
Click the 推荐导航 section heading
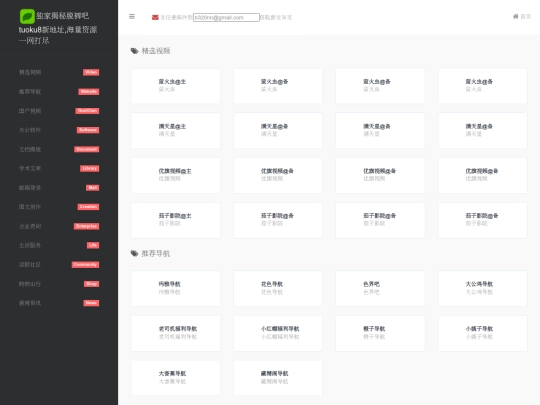pyautogui.click(x=156, y=254)
